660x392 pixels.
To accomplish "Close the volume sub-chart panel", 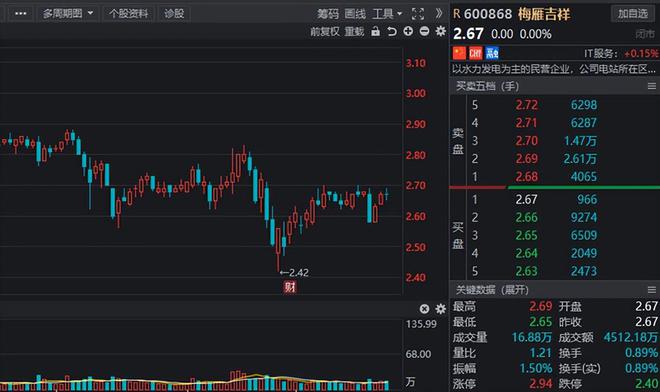I will (x=424, y=309).
